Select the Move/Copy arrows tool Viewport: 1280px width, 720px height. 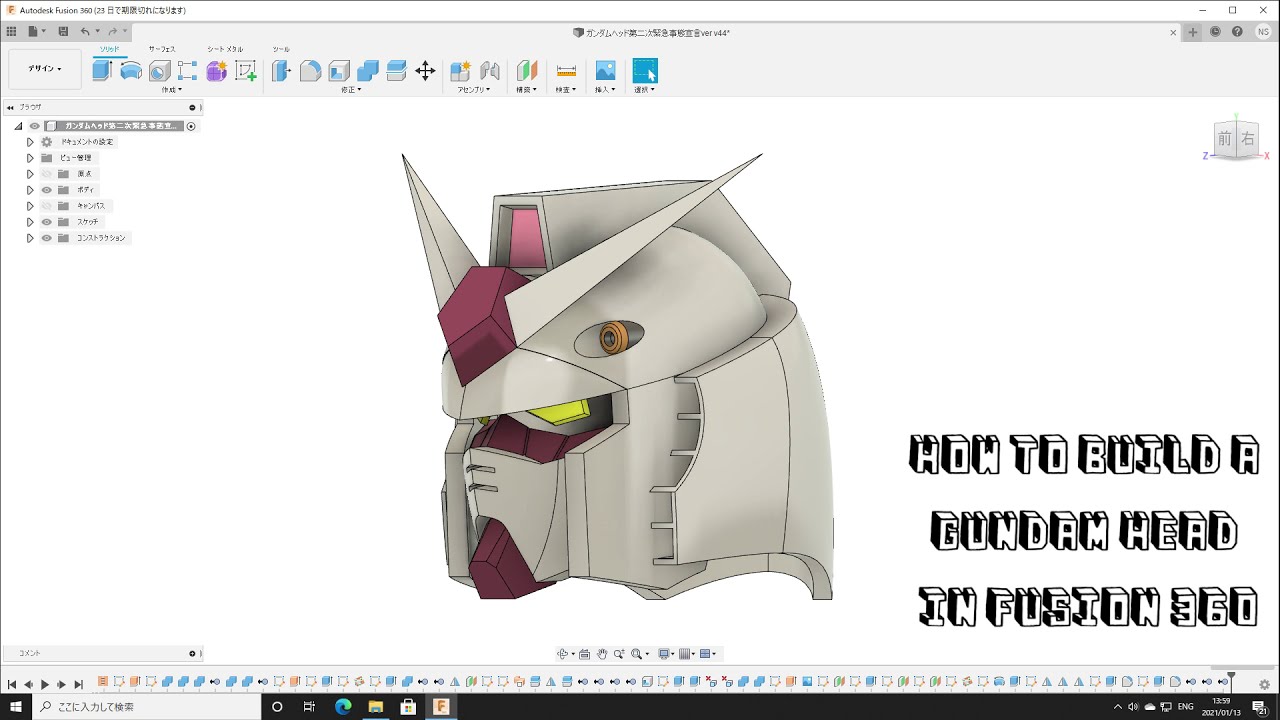click(425, 71)
